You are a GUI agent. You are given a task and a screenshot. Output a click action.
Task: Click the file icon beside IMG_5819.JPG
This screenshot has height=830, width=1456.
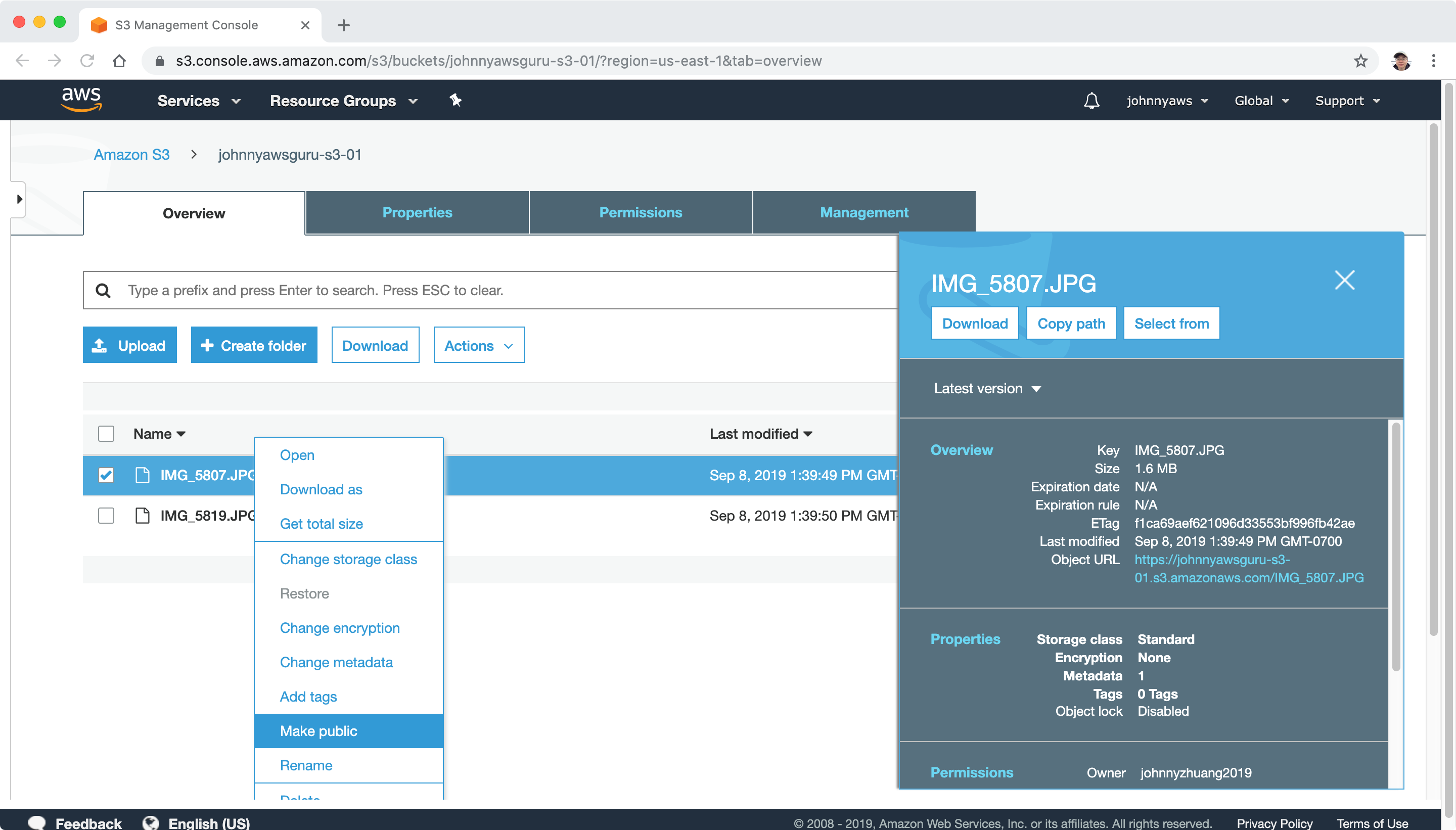click(x=143, y=515)
